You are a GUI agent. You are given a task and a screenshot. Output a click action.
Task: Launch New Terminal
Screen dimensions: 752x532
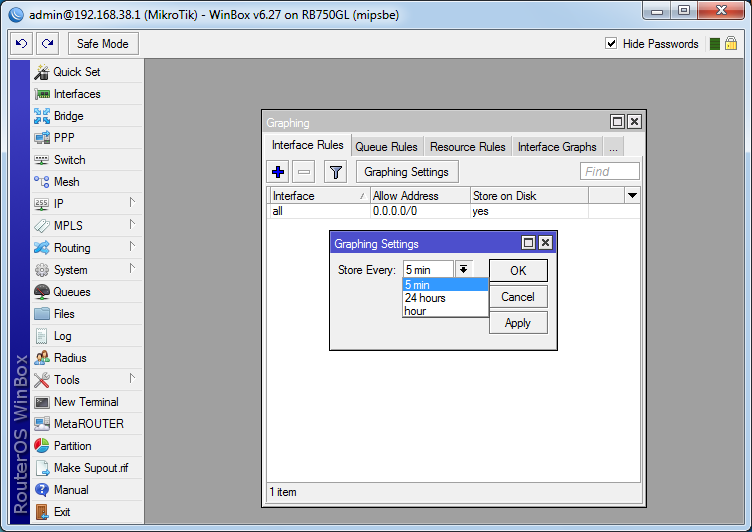coord(87,402)
